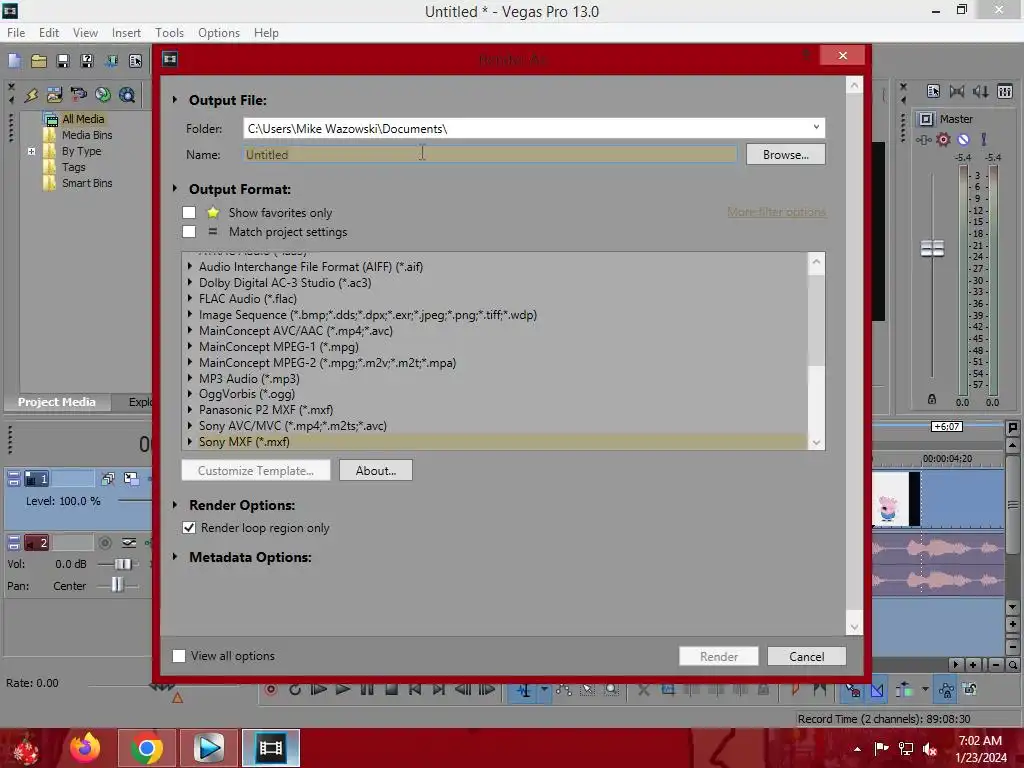The image size is (1024, 768).
Task: Collapse the Output Format section arrow
Action: tap(175, 189)
